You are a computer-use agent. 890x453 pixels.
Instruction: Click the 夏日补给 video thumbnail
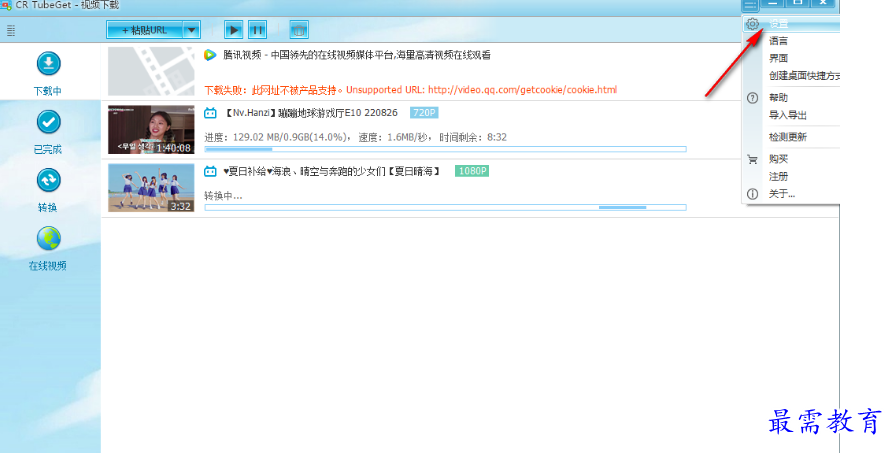151,188
